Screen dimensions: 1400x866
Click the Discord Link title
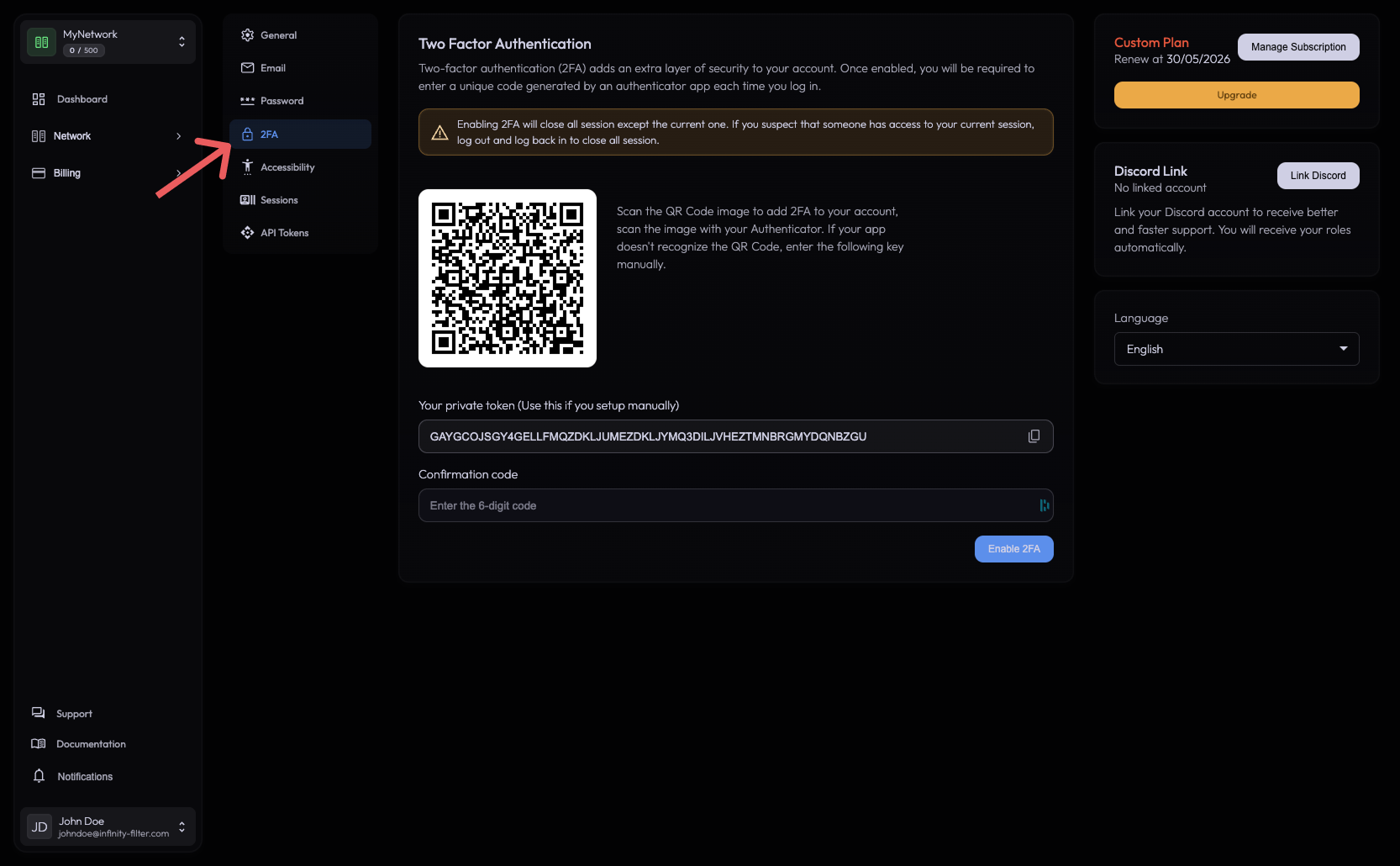(1150, 171)
